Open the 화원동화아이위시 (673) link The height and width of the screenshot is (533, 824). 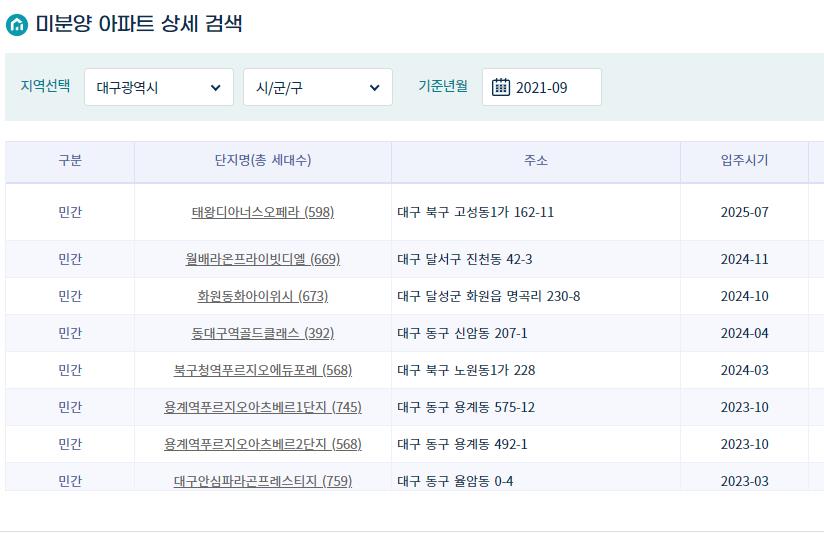263,296
